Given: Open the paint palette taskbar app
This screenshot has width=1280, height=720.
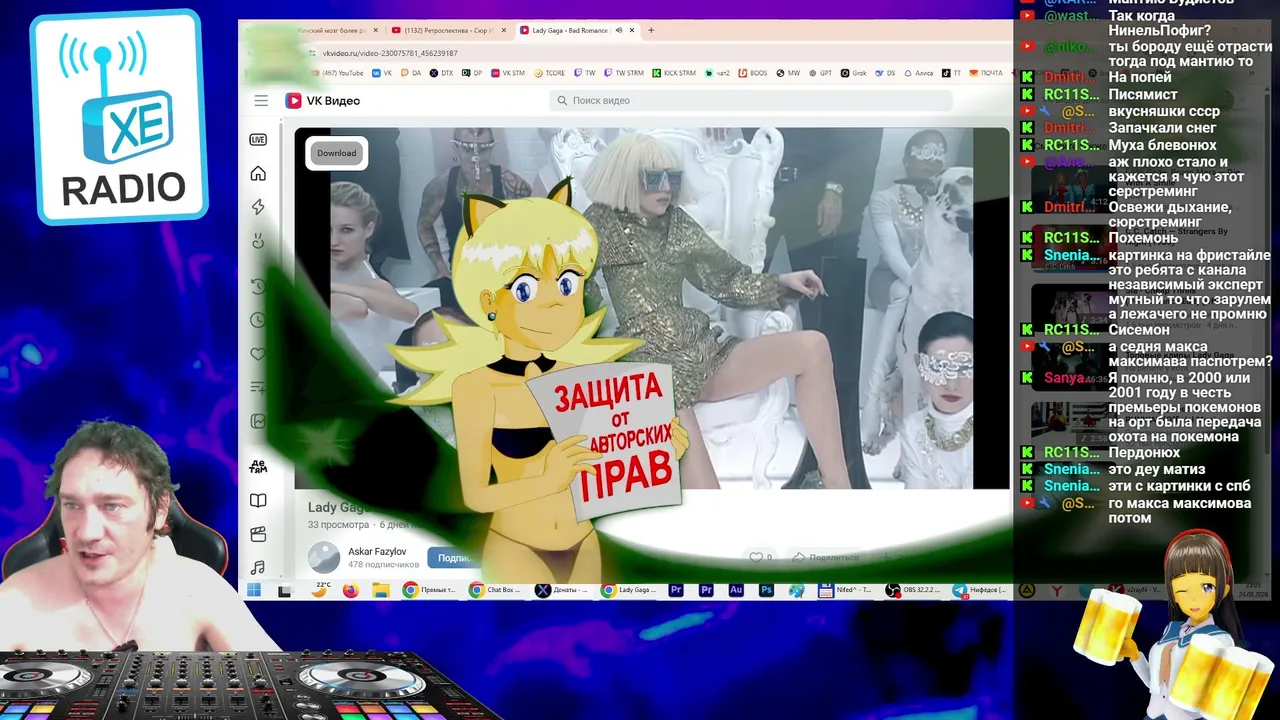Looking at the screenshot, I should (796, 591).
